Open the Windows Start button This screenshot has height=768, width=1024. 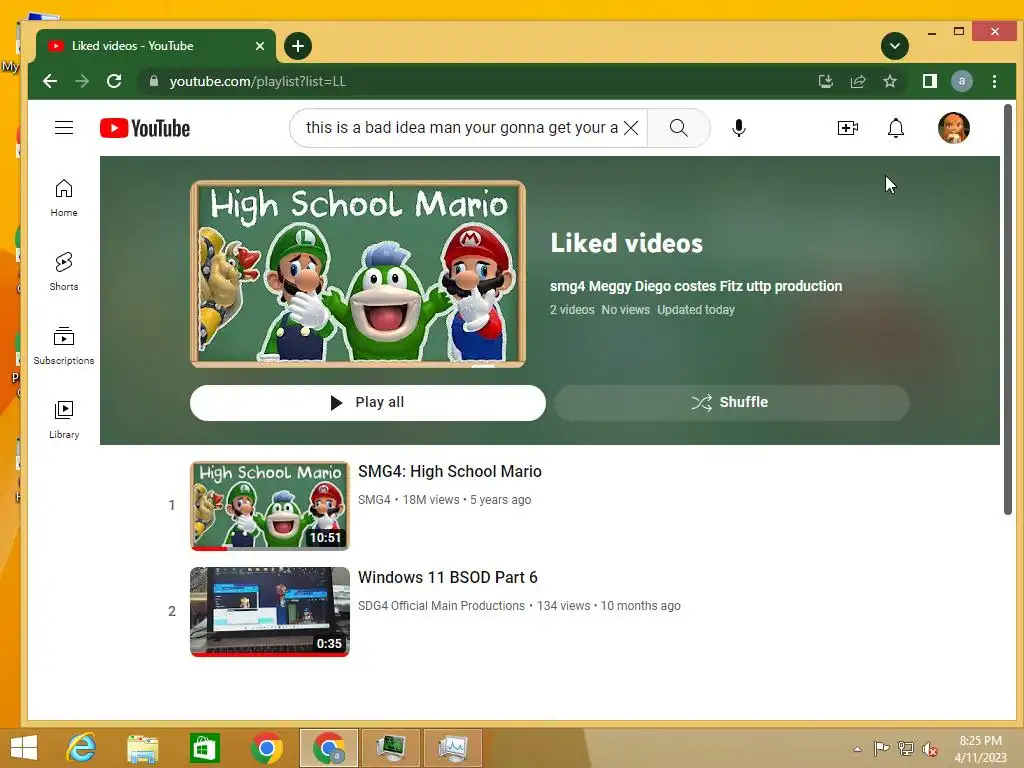point(24,748)
